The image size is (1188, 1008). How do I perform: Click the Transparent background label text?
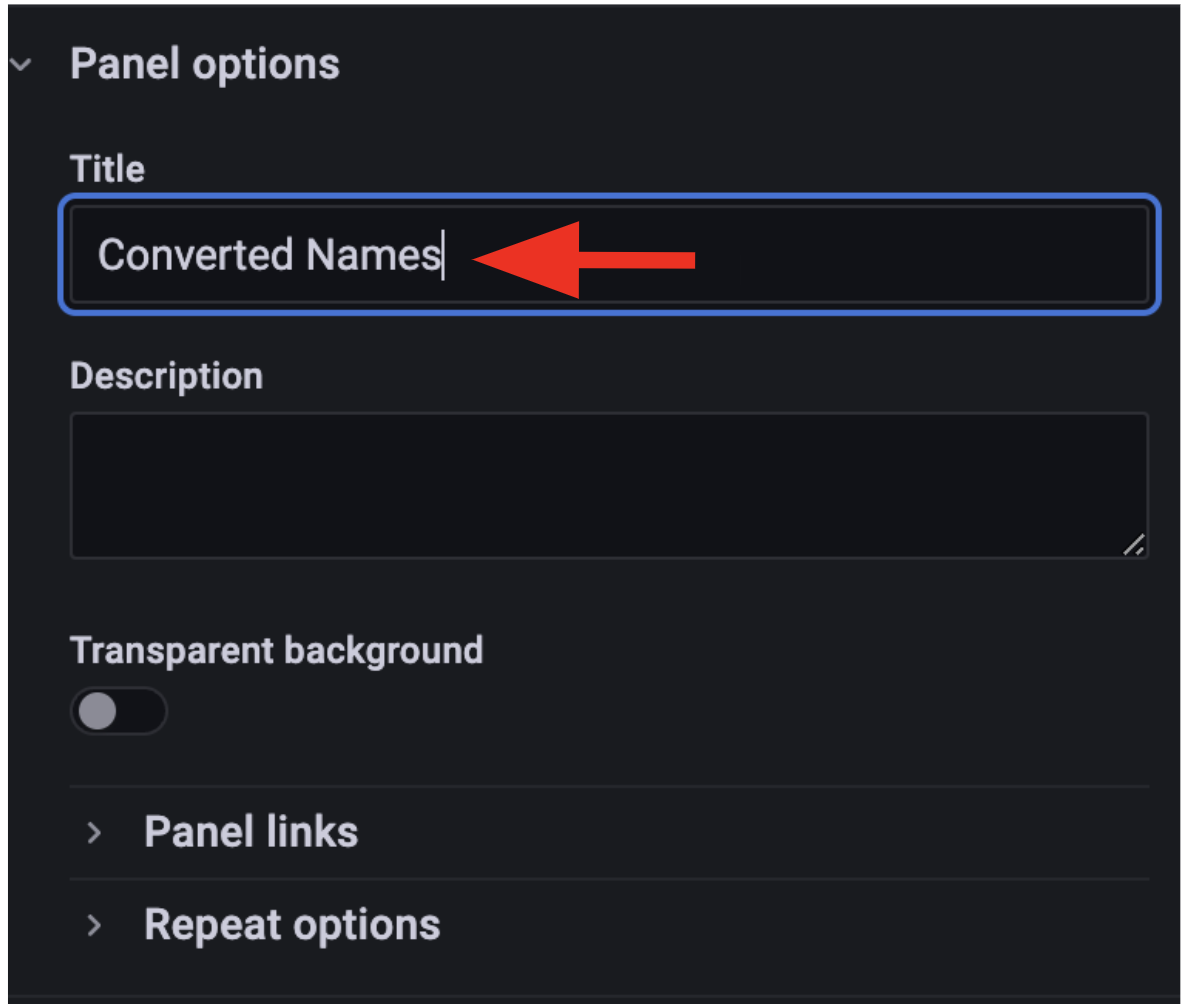point(277,650)
